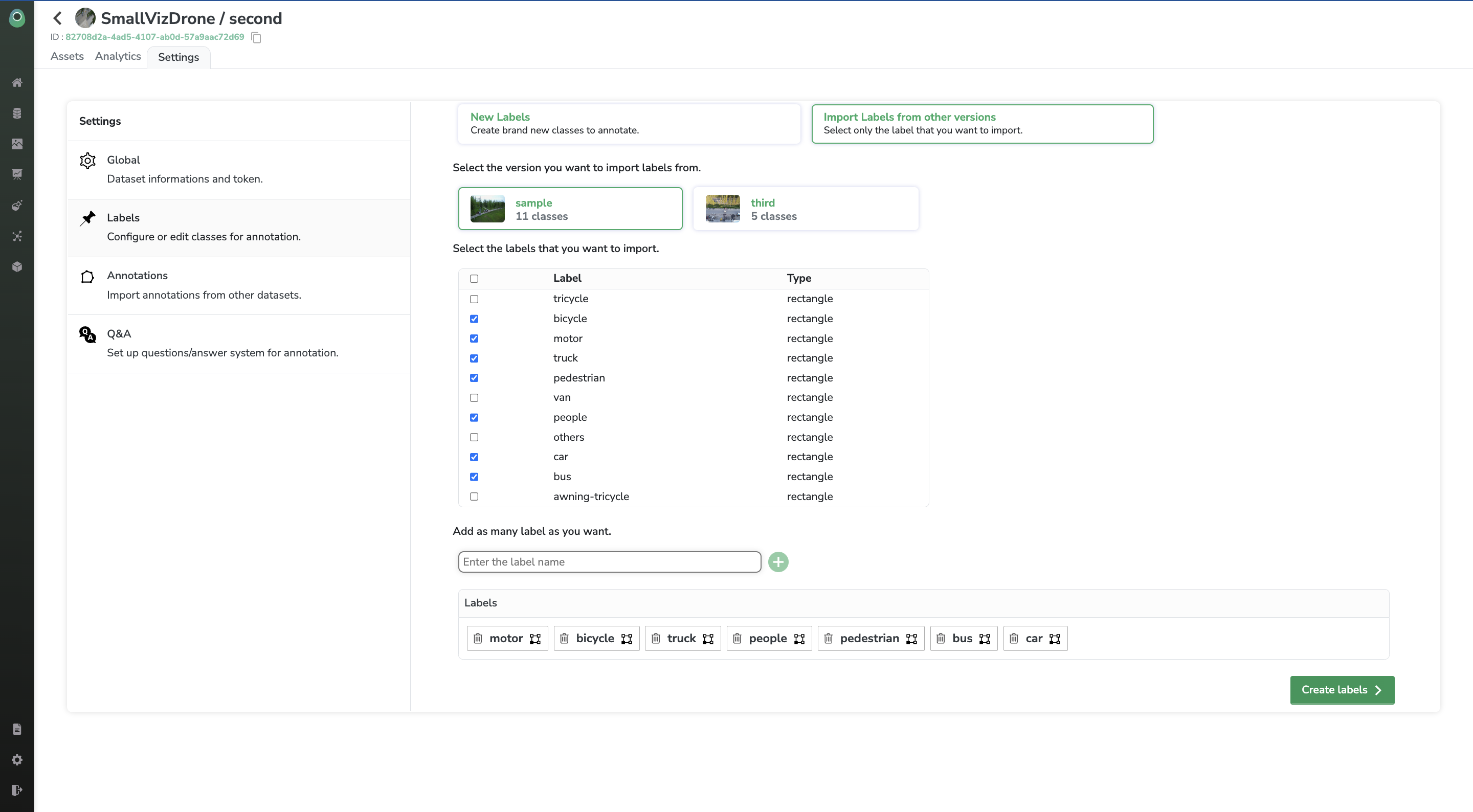This screenshot has width=1473, height=812.
Task: Click the label name input field
Action: coord(609,561)
